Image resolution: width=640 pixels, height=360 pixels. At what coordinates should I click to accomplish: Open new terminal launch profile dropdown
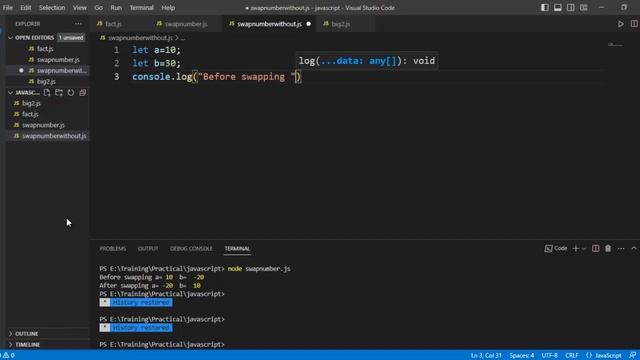(584, 249)
